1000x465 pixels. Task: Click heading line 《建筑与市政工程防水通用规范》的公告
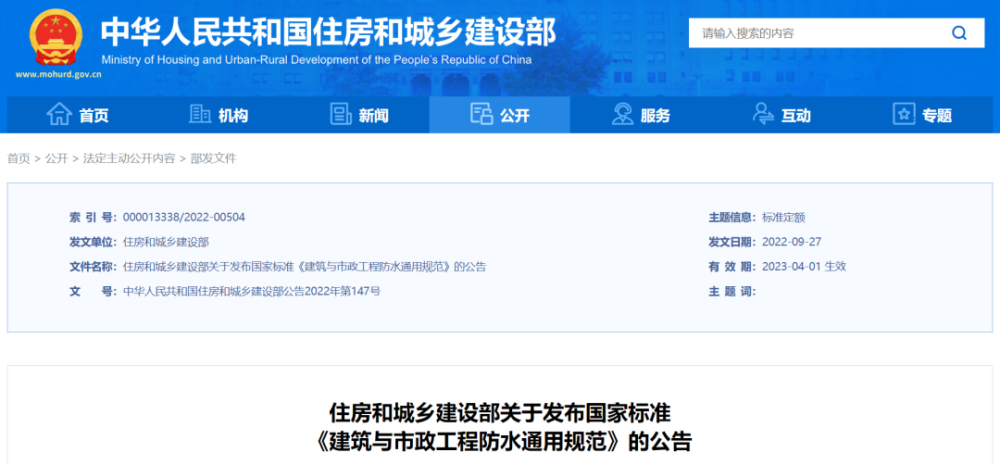tap(503, 442)
